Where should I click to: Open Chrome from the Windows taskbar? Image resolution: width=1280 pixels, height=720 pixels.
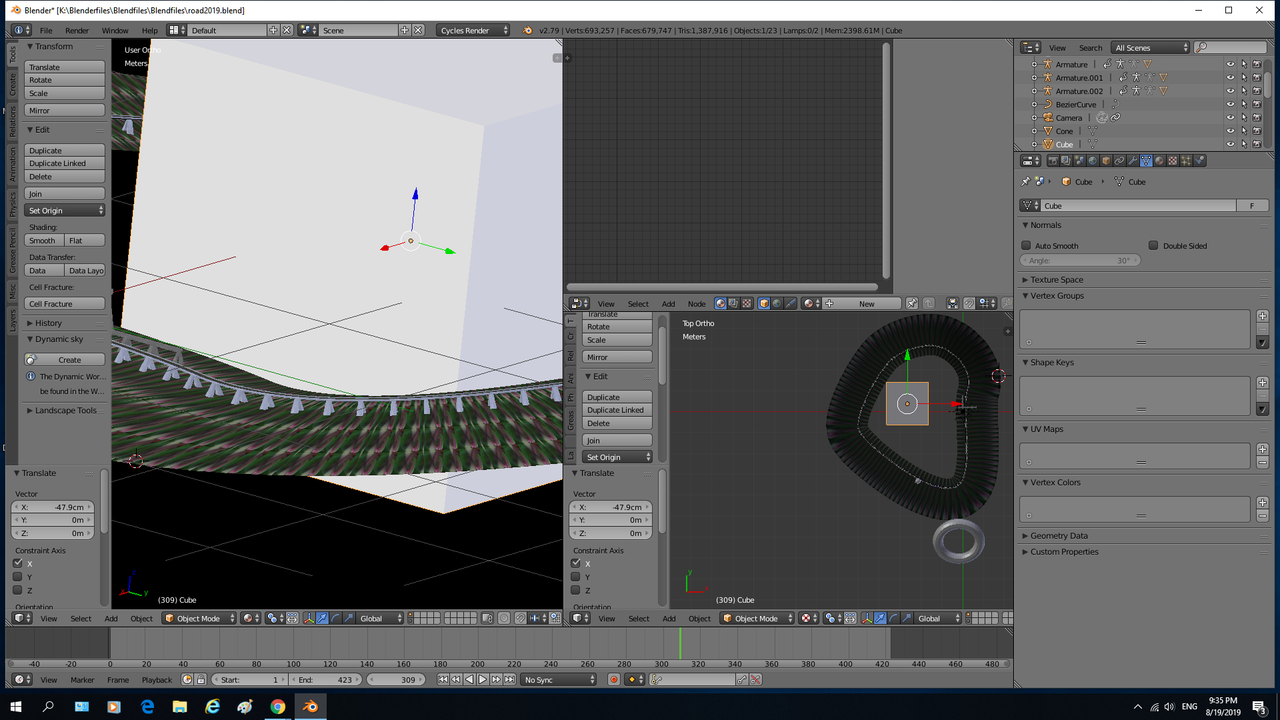[278, 706]
